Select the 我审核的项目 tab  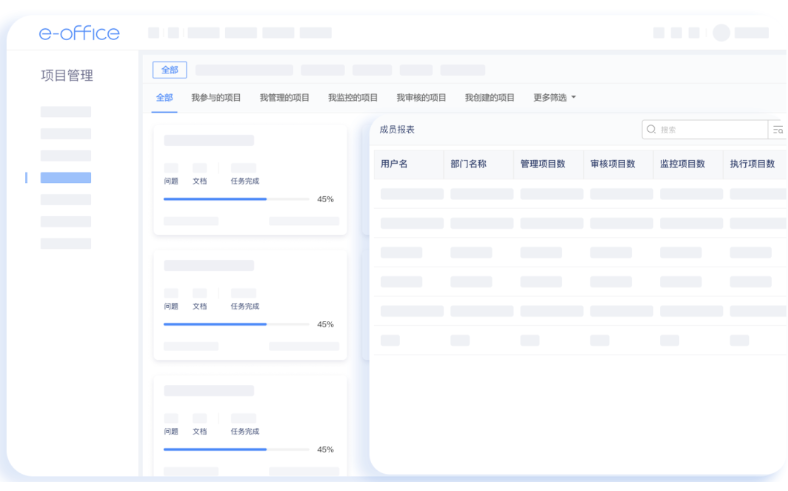pyautogui.click(x=421, y=98)
